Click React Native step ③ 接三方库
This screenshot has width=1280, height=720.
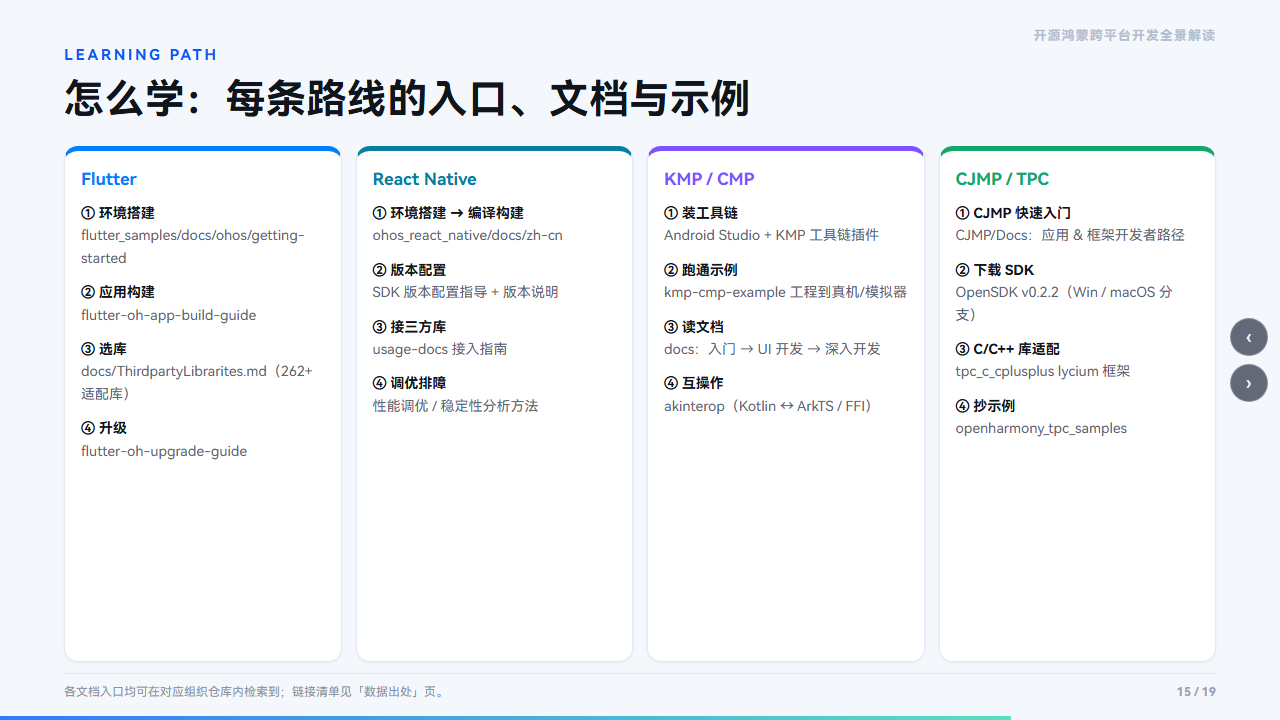[409, 327]
